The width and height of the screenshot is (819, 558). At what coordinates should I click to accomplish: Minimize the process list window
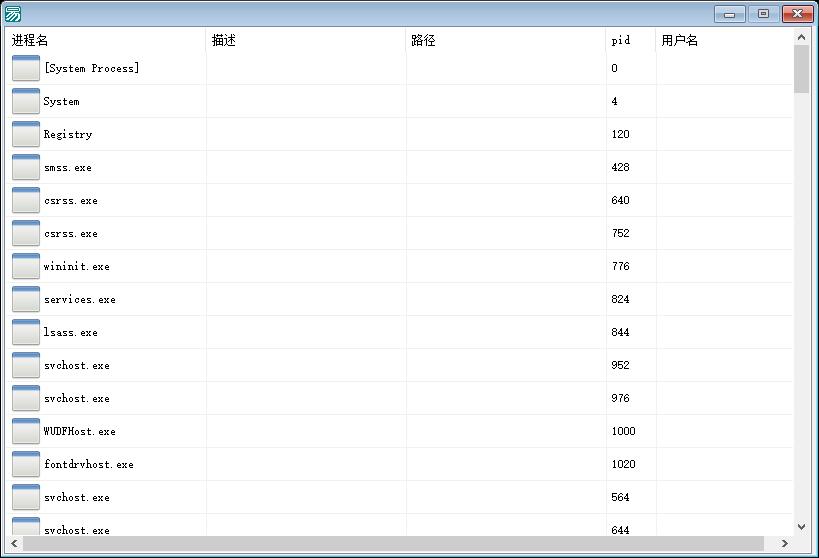pyautogui.click(x=730, y=14)
